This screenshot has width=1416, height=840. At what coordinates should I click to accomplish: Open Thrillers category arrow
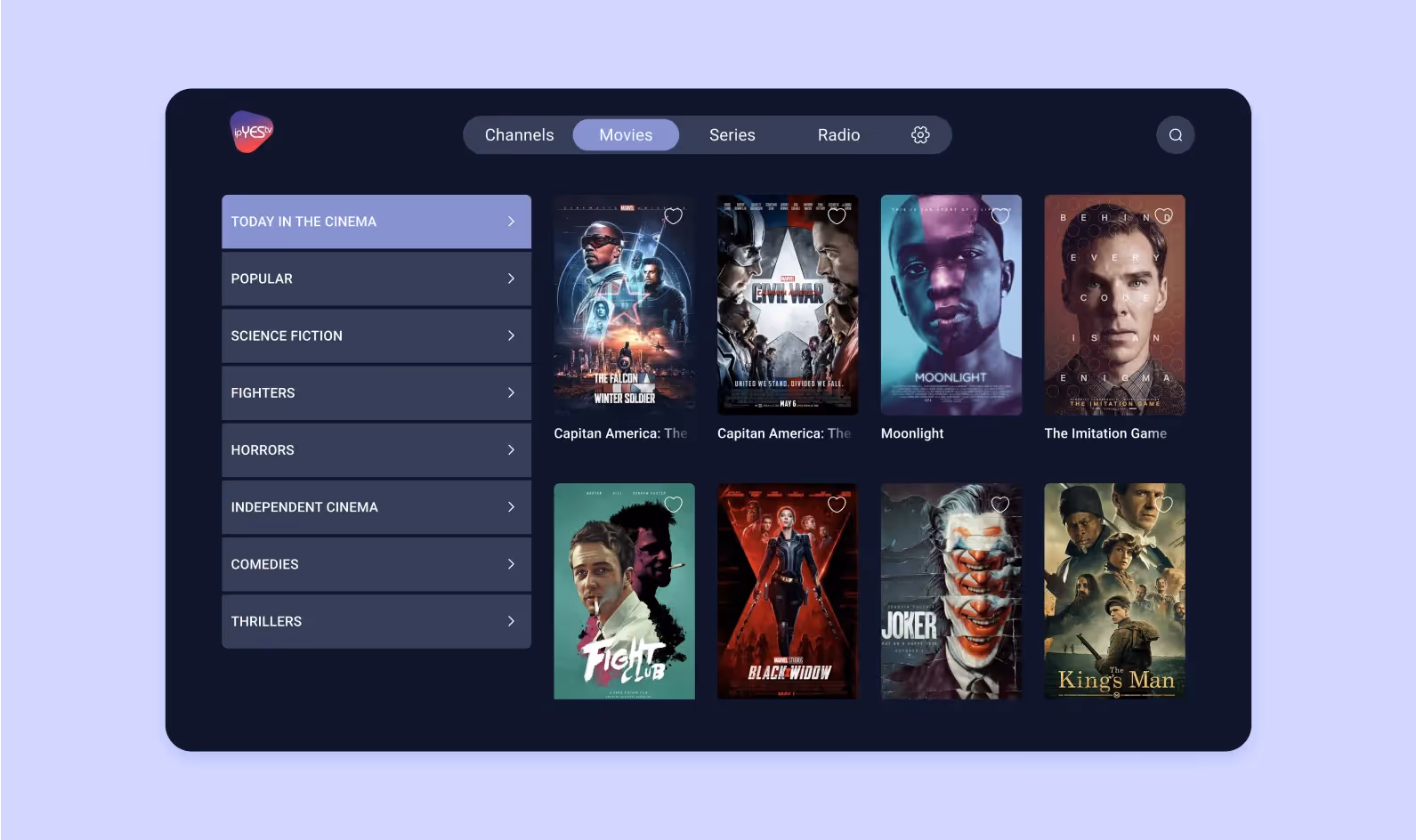point(511,621)
